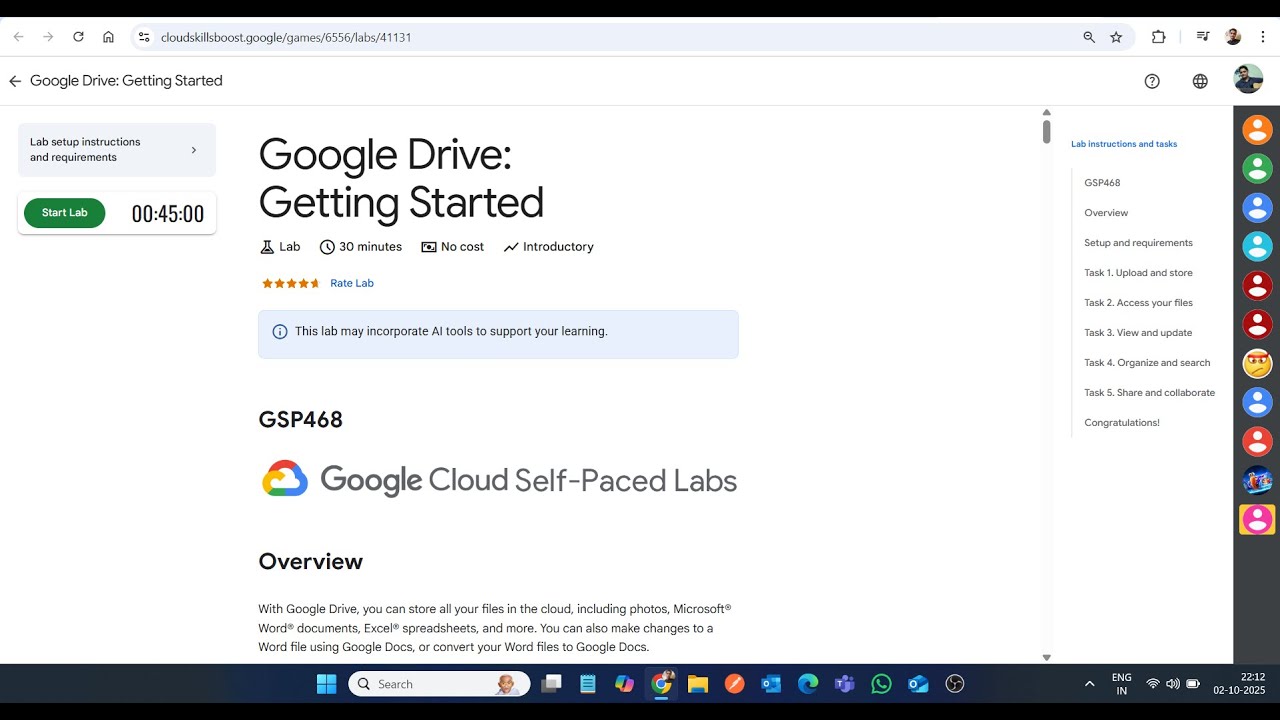This screenshot has width=1280, height=720.
Task: Open the five-star rating display
Action: coord(291,283)
